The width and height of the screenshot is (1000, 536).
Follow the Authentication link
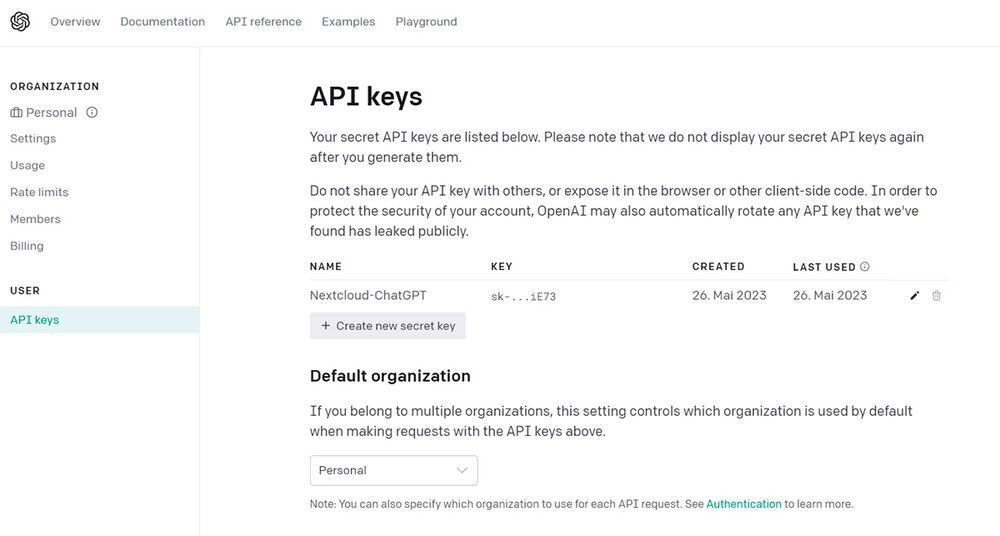[743, 504]
